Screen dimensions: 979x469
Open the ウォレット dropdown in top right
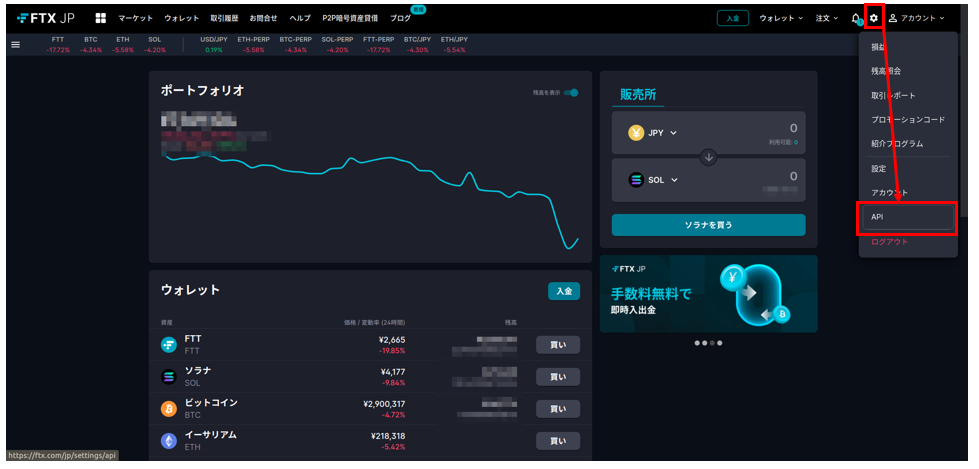coord(781,18)
